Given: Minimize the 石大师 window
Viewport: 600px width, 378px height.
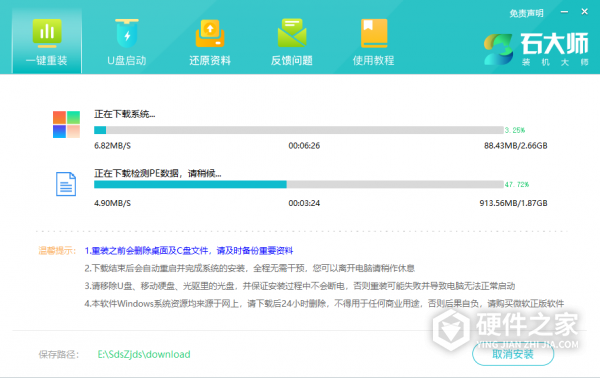Looking at the screenshot, I should coord(564,12).
